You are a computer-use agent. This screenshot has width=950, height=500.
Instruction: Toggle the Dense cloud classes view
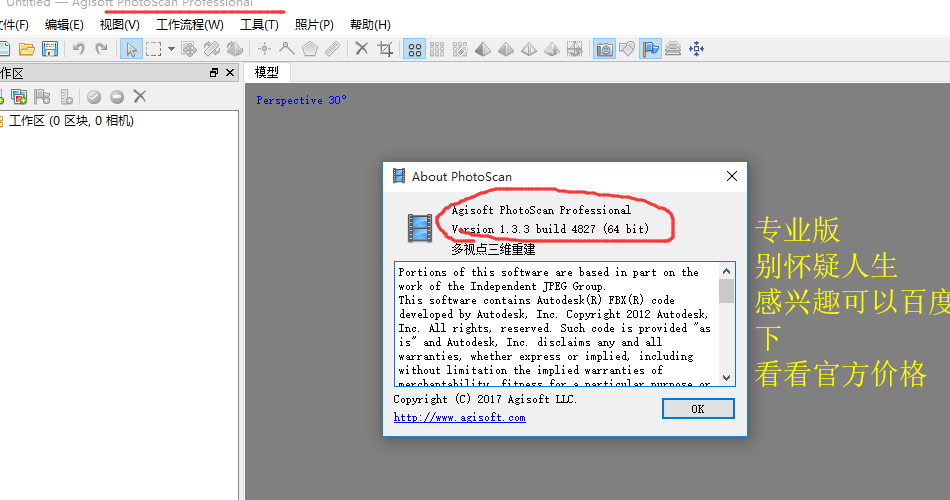coord(460,49)
